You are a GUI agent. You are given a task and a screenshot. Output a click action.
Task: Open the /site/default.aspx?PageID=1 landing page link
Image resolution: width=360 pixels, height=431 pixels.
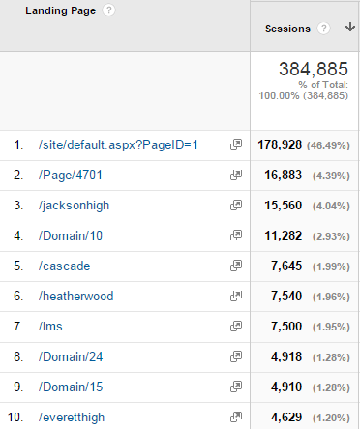(x=118, y=145)
